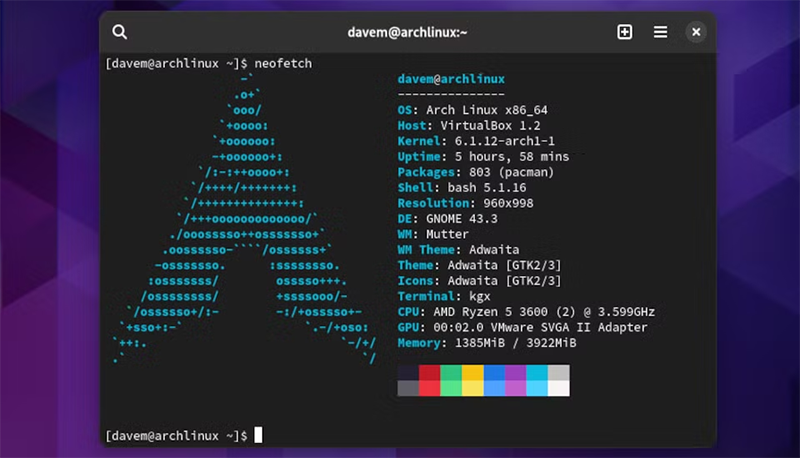Click the blinking cursor block at prompt
Image resolution: width=800 pixels, height=458 pixels.
[258, 435]
